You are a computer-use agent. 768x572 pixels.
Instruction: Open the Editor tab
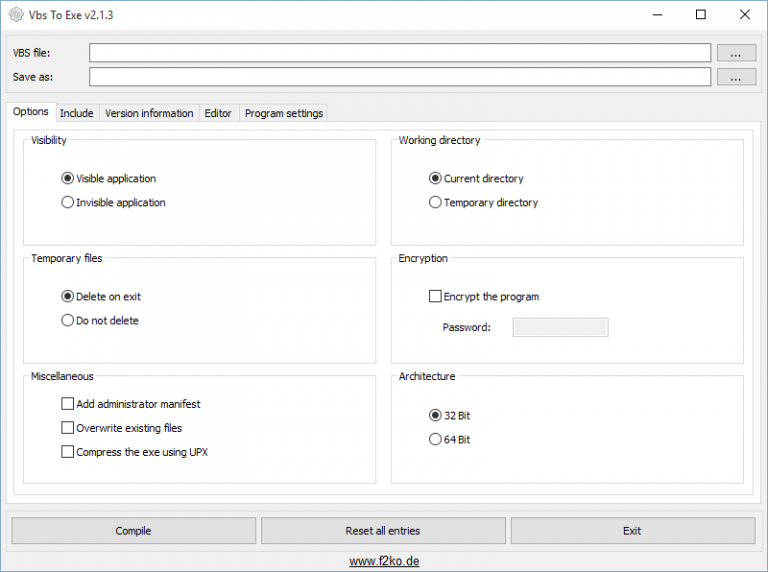coord(218,113)
